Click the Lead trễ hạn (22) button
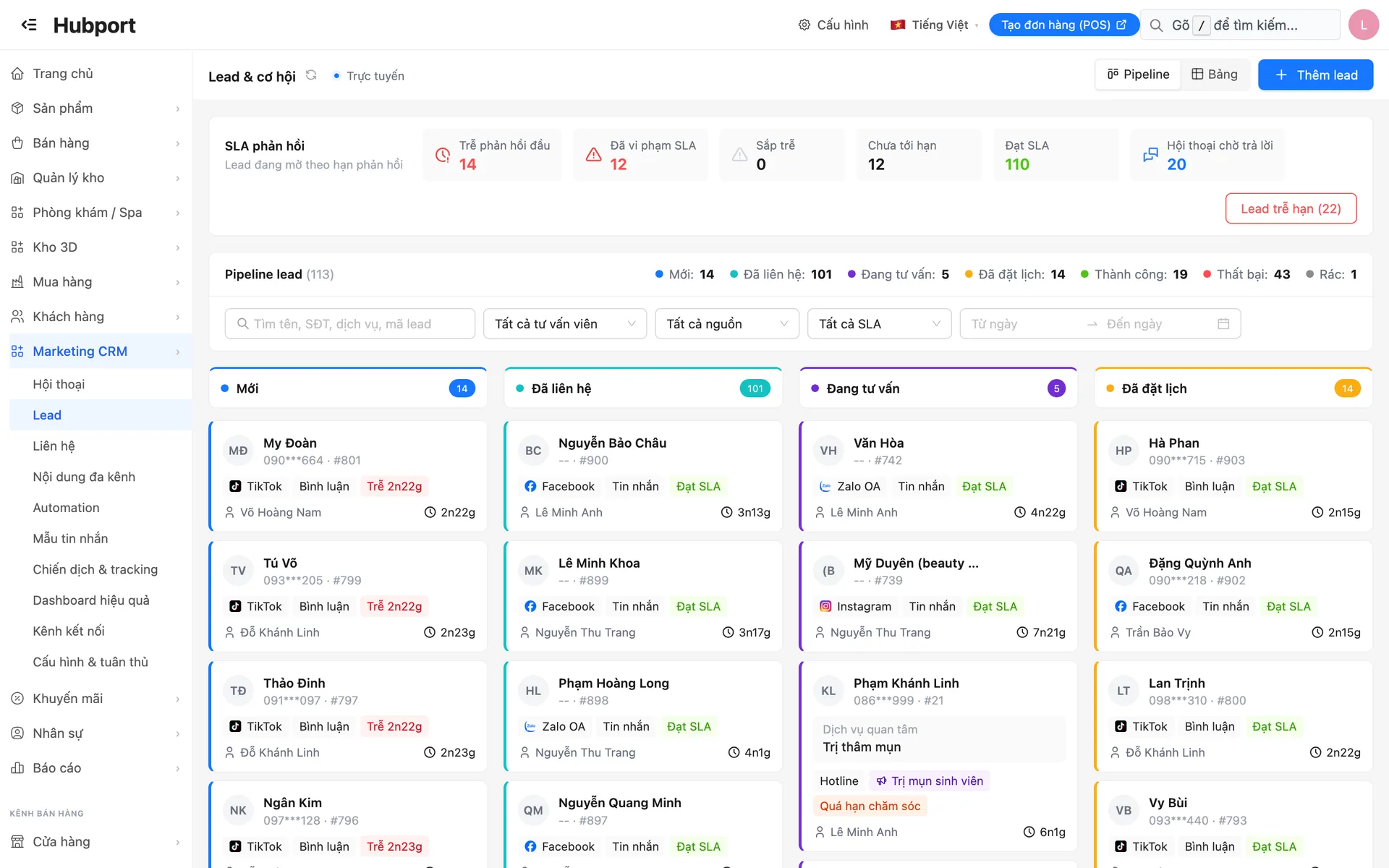 coord(1291,208)
